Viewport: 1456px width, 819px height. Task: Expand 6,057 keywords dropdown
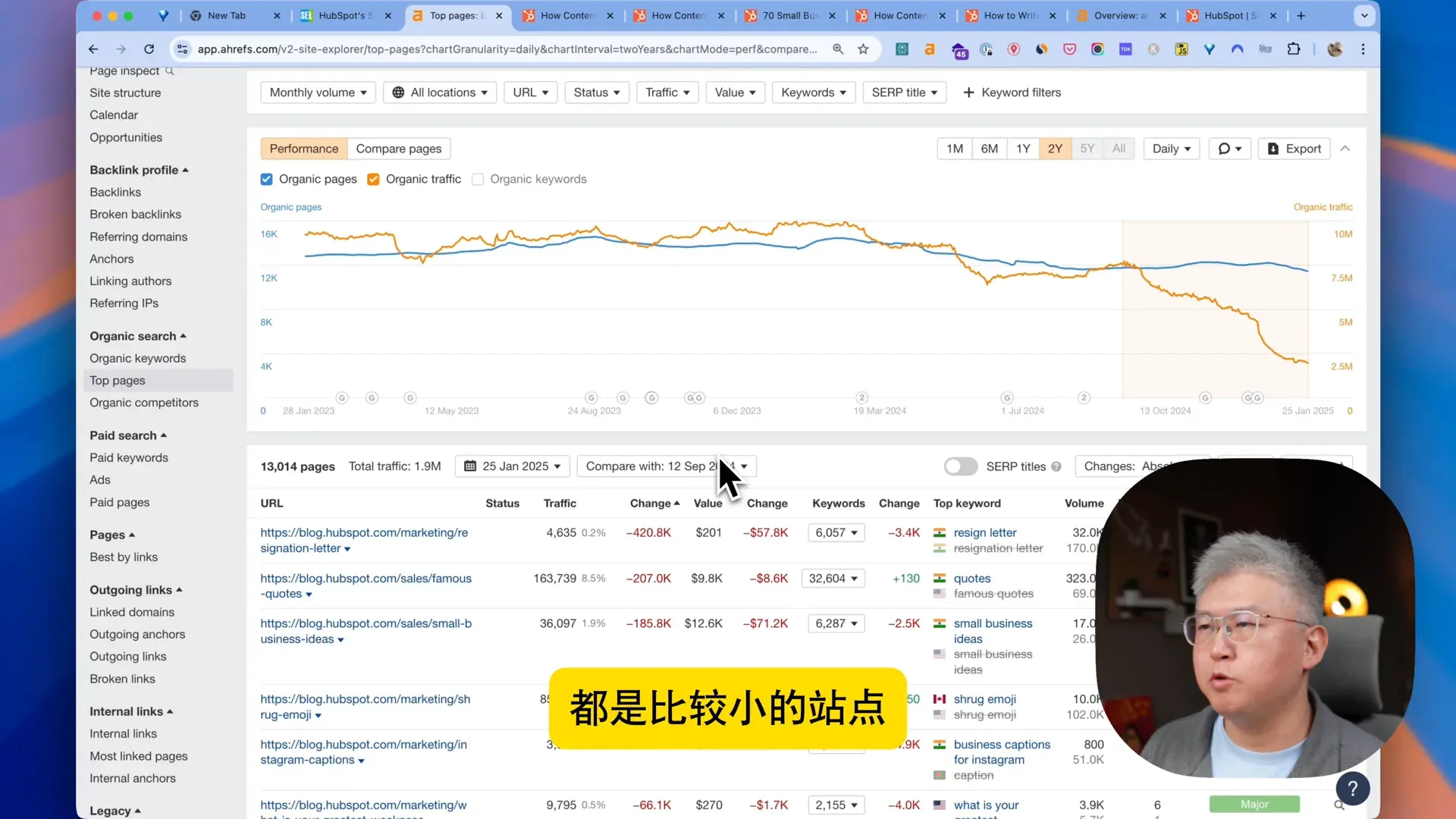(836, 533)
